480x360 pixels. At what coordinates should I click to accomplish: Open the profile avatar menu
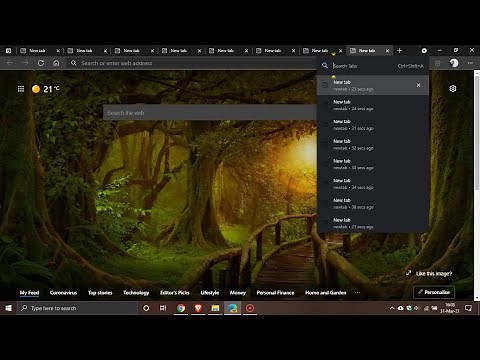click(454, 63)
